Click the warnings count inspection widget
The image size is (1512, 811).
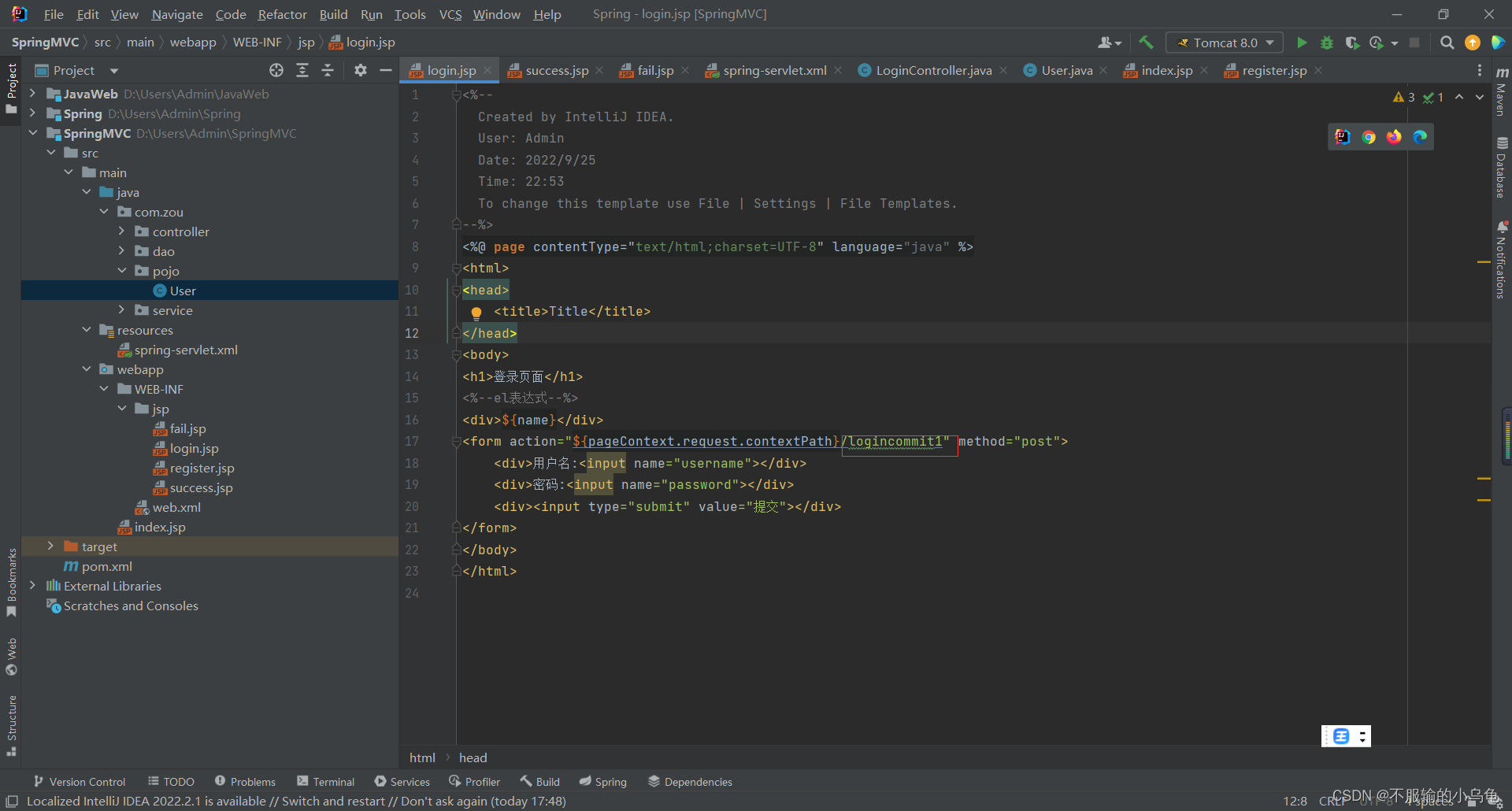click(x=1404, y=97)
